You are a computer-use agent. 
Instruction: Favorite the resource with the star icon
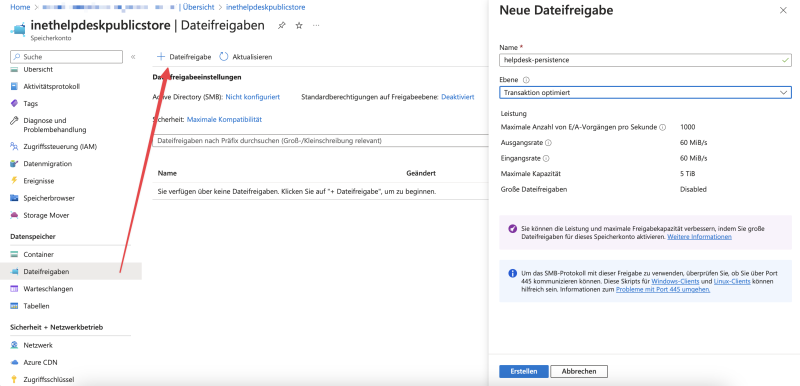299,25
